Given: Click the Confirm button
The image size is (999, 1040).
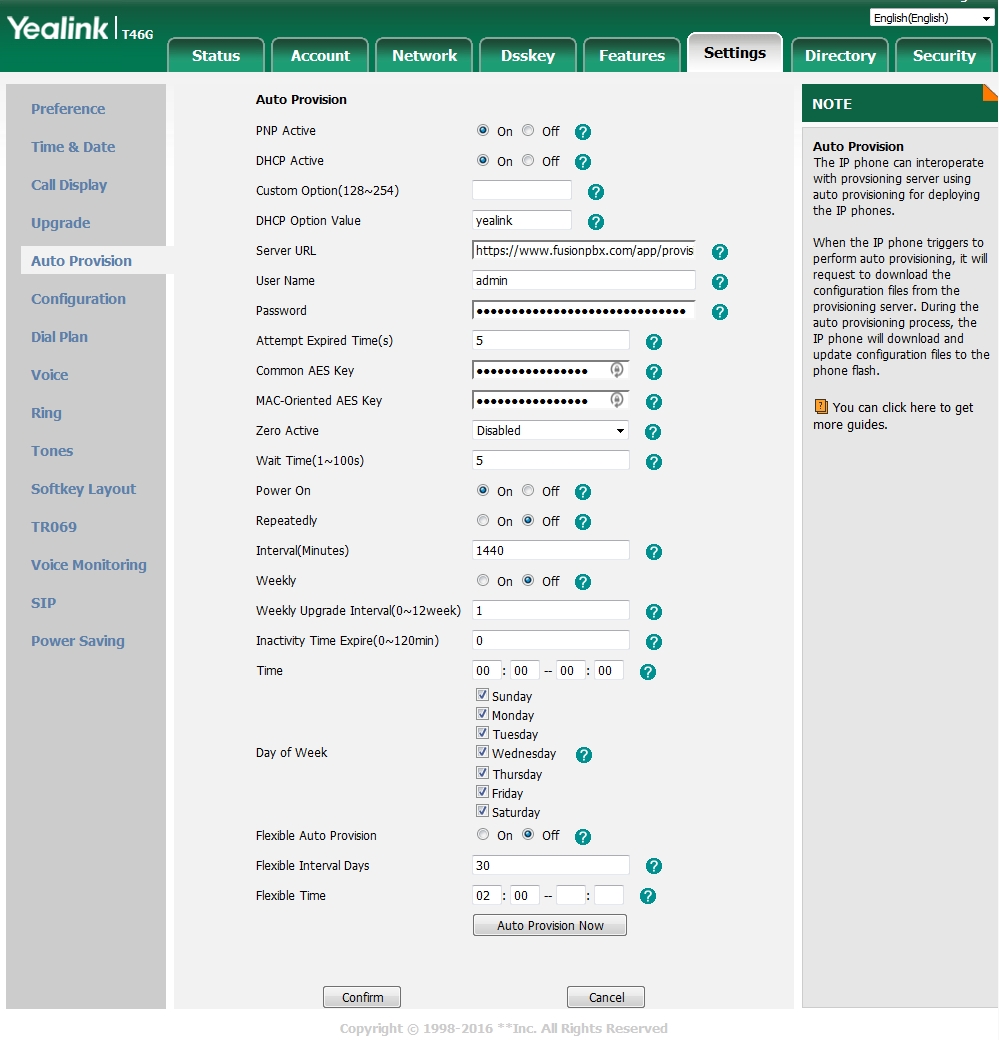Looking at the screenshot, I should [362, 997].
